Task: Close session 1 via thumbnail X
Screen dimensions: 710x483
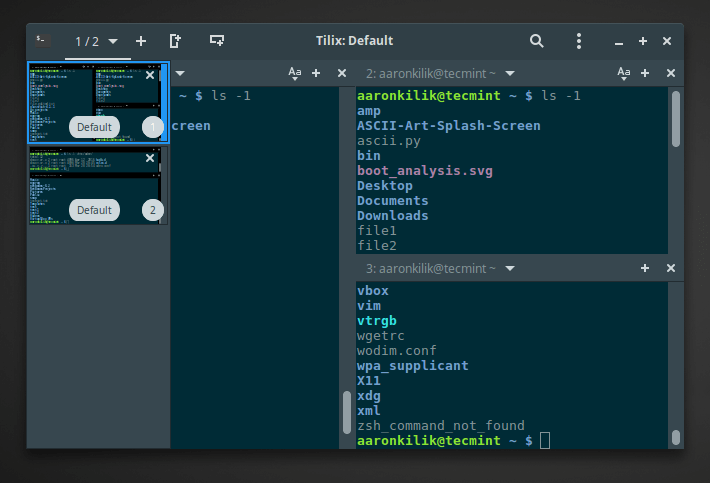Action: 150,75
